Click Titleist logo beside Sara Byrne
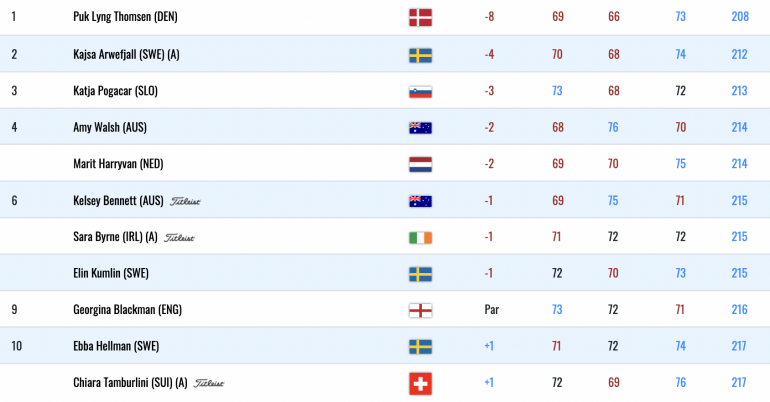The width and height of the screenshot is (770, 402). [179, 238]
